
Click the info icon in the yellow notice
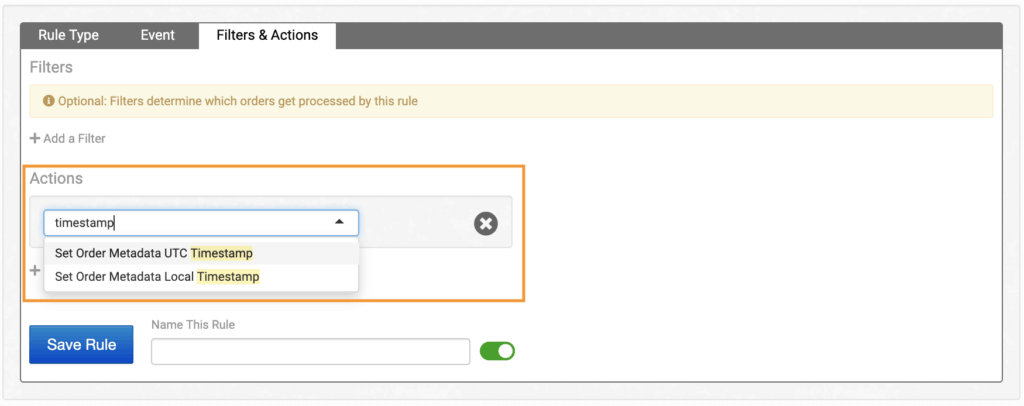(48, 101)
